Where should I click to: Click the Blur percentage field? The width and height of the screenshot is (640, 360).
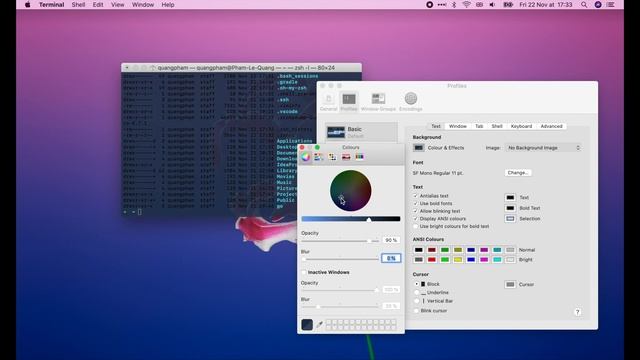coord(391,258)
